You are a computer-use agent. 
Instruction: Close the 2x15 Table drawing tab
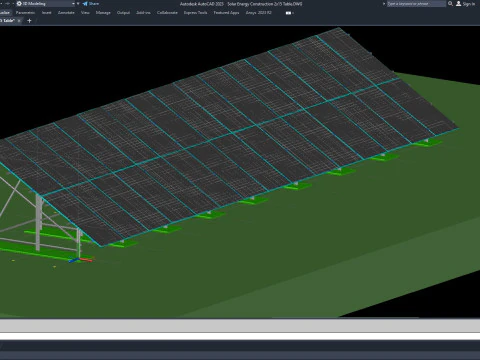[19, 21]
